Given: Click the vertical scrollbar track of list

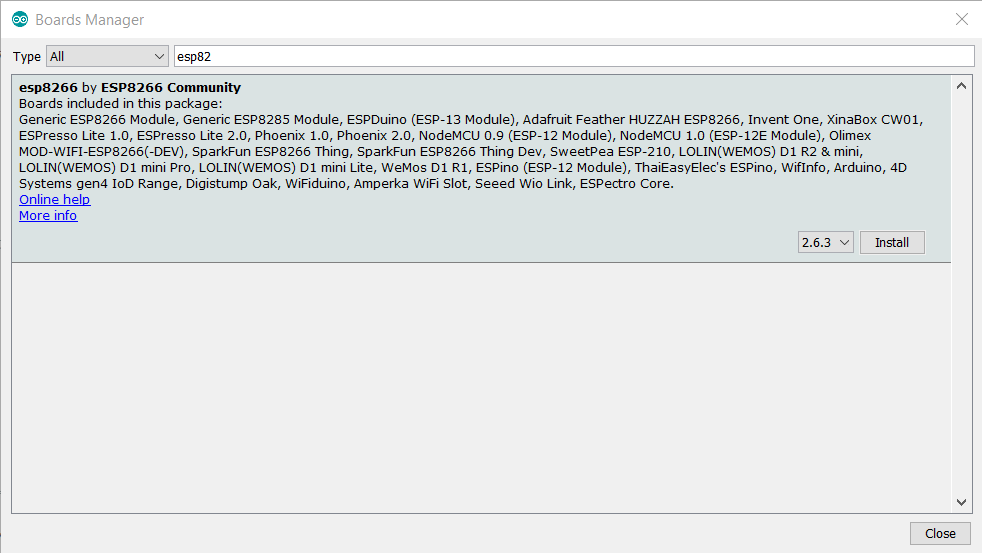Looking at the screenshot, I should [961, 294].
